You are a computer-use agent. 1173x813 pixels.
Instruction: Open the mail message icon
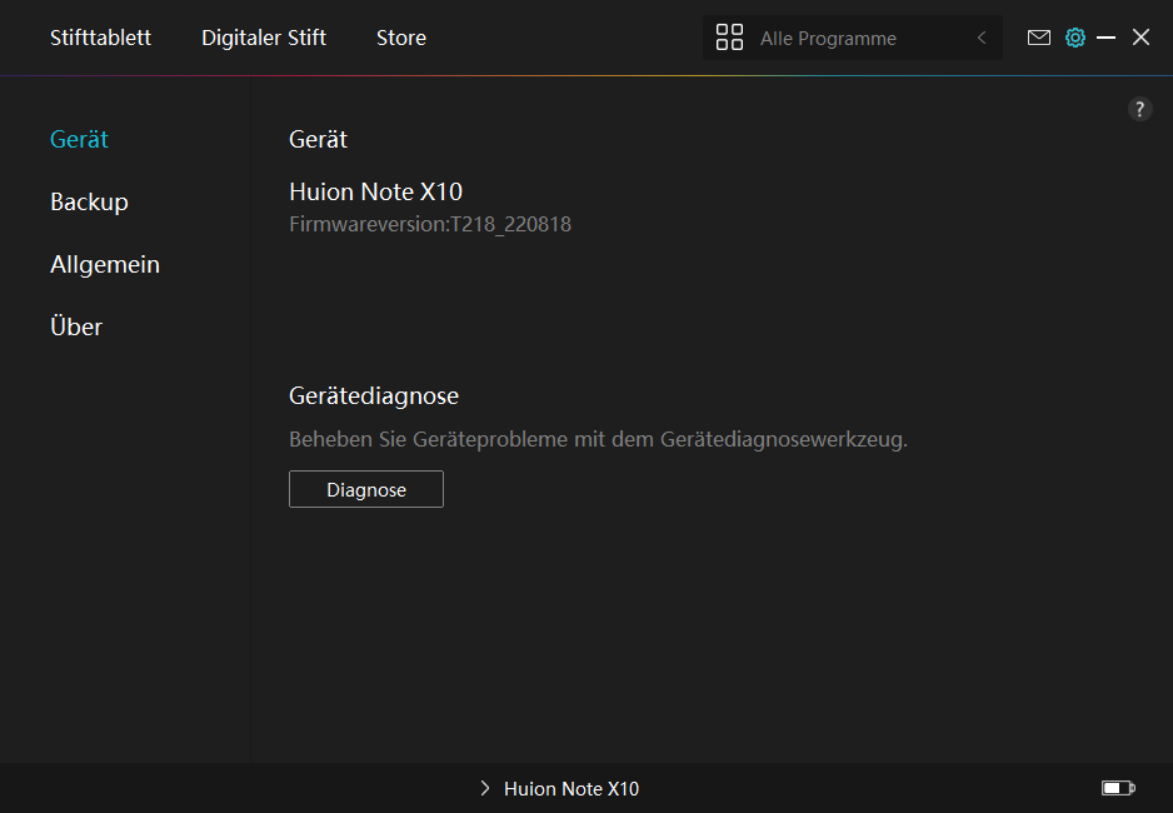(1038, 37)
